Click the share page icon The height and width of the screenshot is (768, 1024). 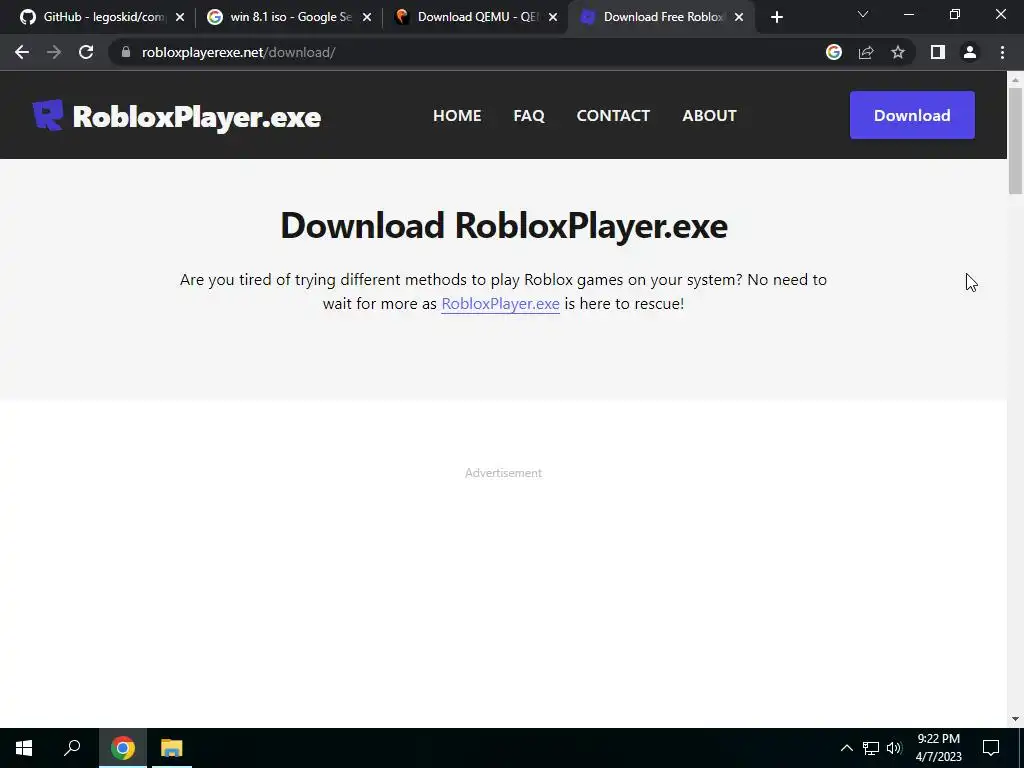pos(866,52)
